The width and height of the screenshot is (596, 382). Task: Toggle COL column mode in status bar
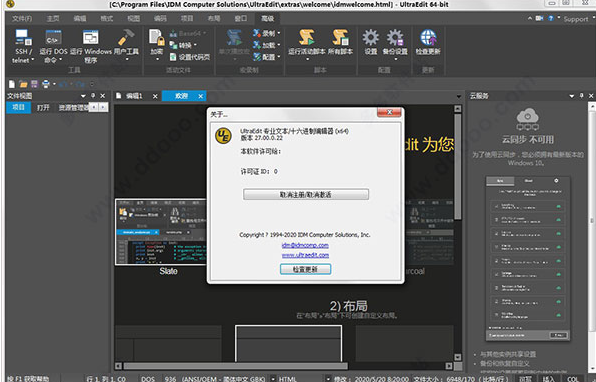[x=572, y=379]
